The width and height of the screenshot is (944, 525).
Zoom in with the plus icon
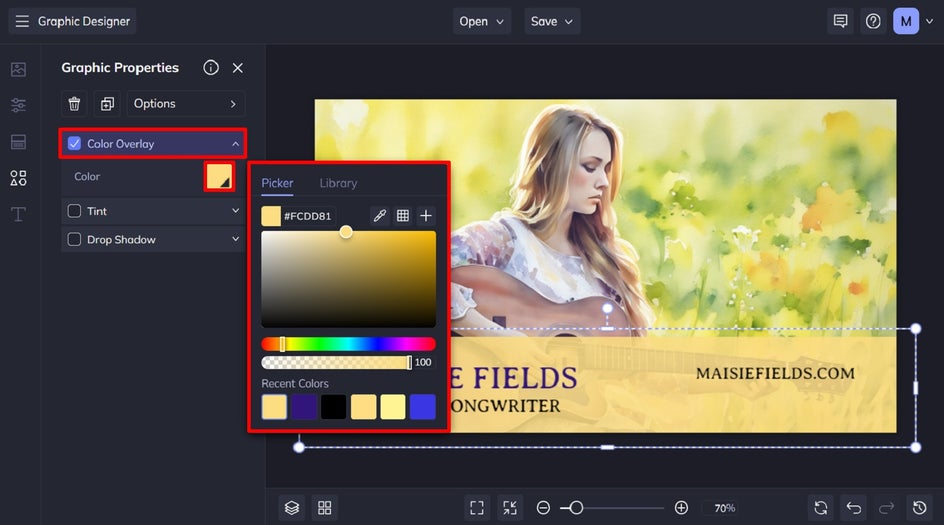click(x=681, y=508)
